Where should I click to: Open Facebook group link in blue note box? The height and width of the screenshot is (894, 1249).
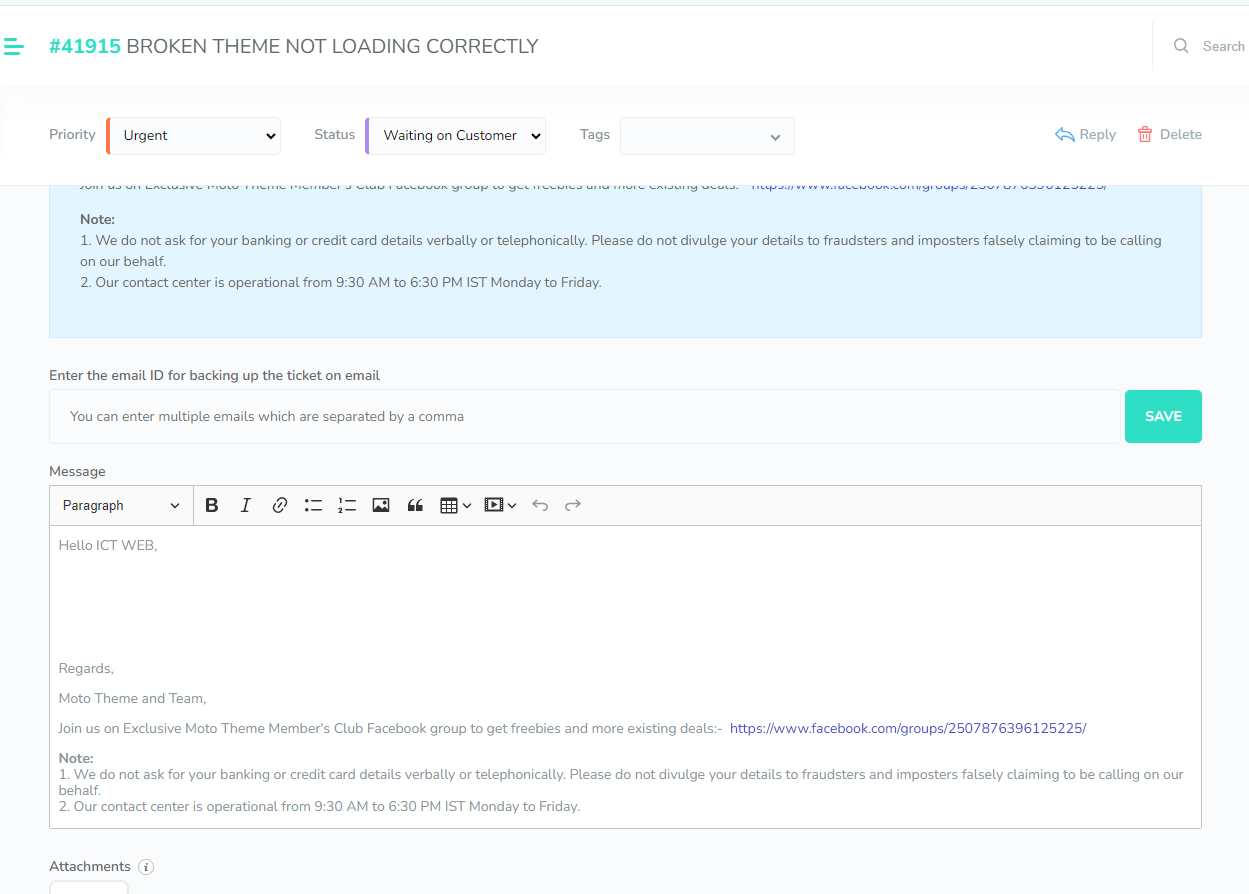[x=929, y=186]
